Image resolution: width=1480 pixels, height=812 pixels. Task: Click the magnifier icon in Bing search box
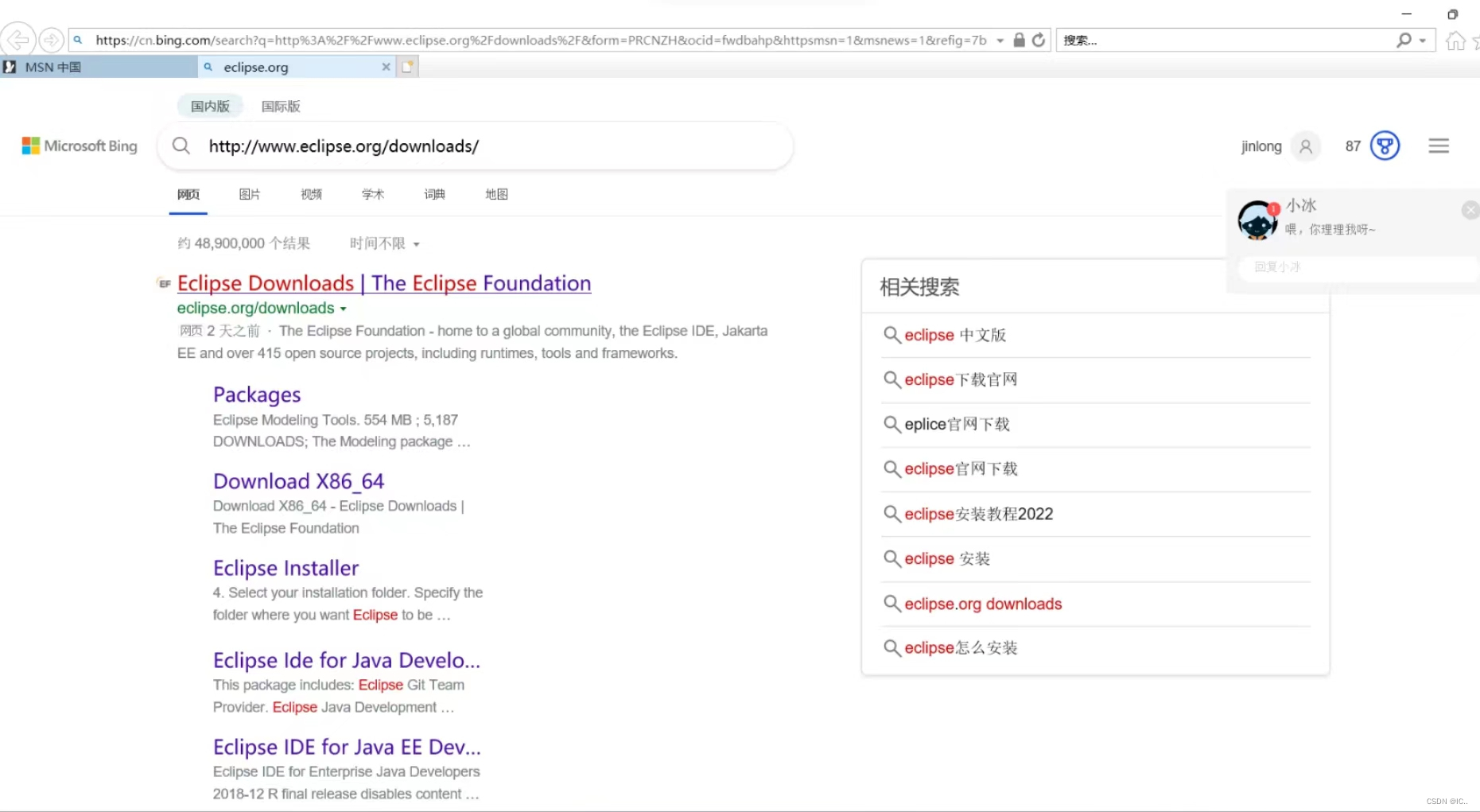click(x=181, y=146)
